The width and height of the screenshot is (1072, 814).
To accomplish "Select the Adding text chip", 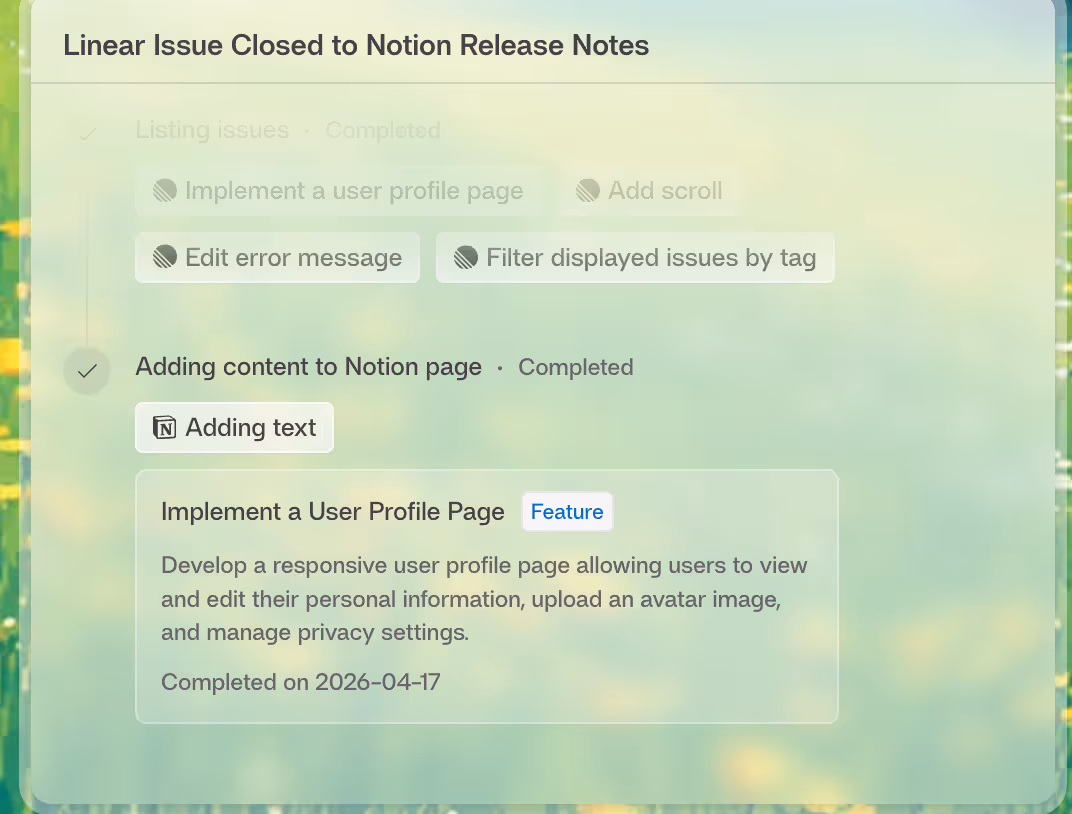I will [x=234, y=427].
